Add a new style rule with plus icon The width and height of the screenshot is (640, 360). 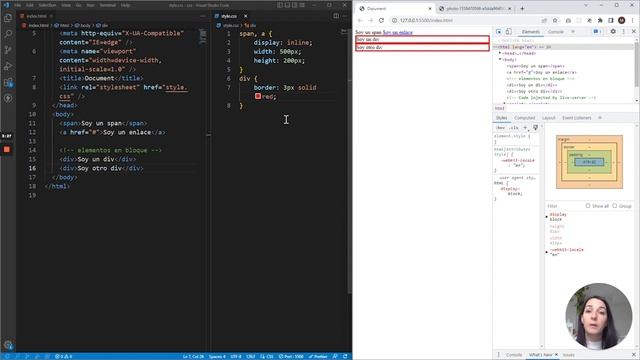[x=525, y=128]
